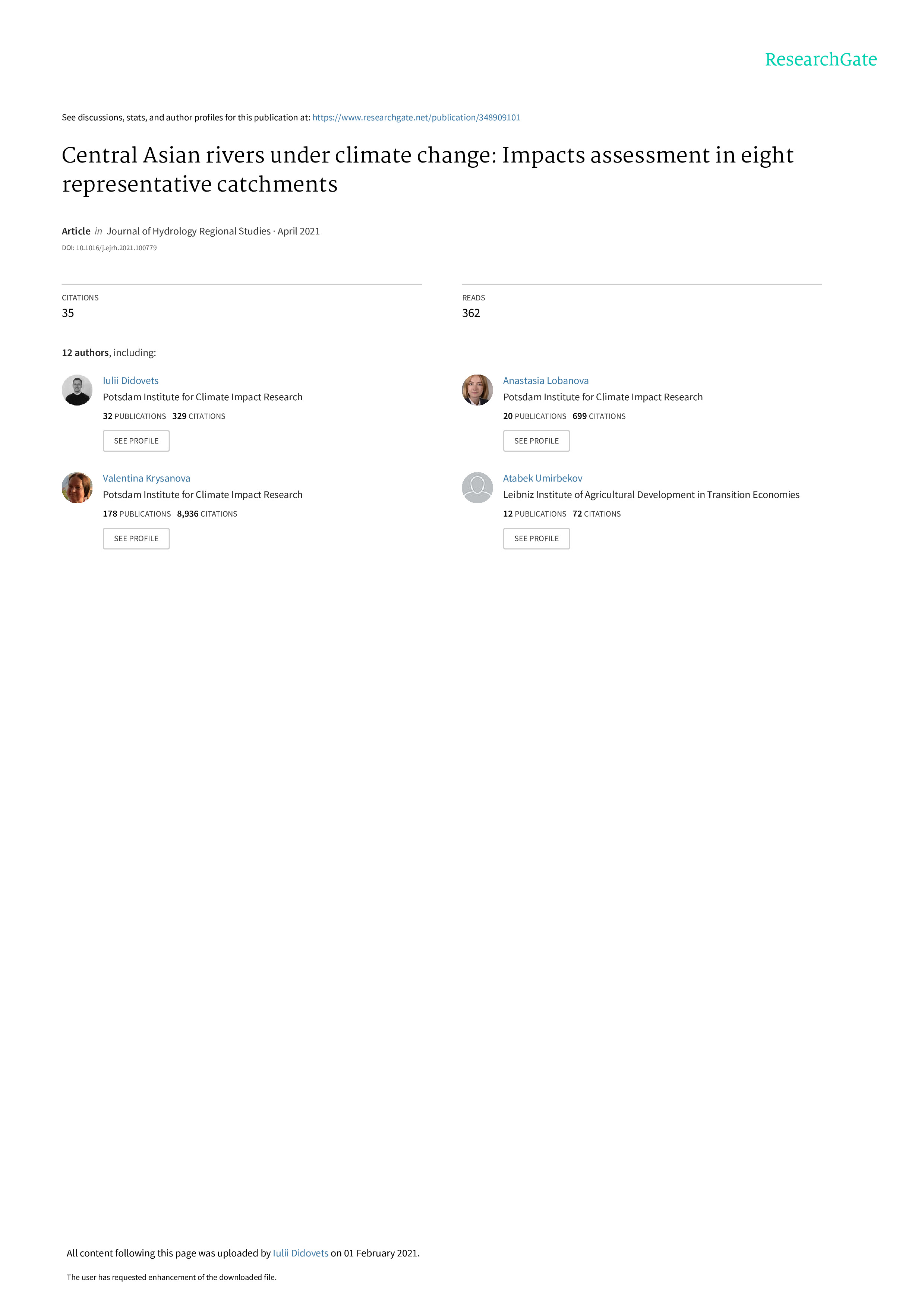Click See Profile under Anastasia Lobanova
924x1306 pixels.
536,441
